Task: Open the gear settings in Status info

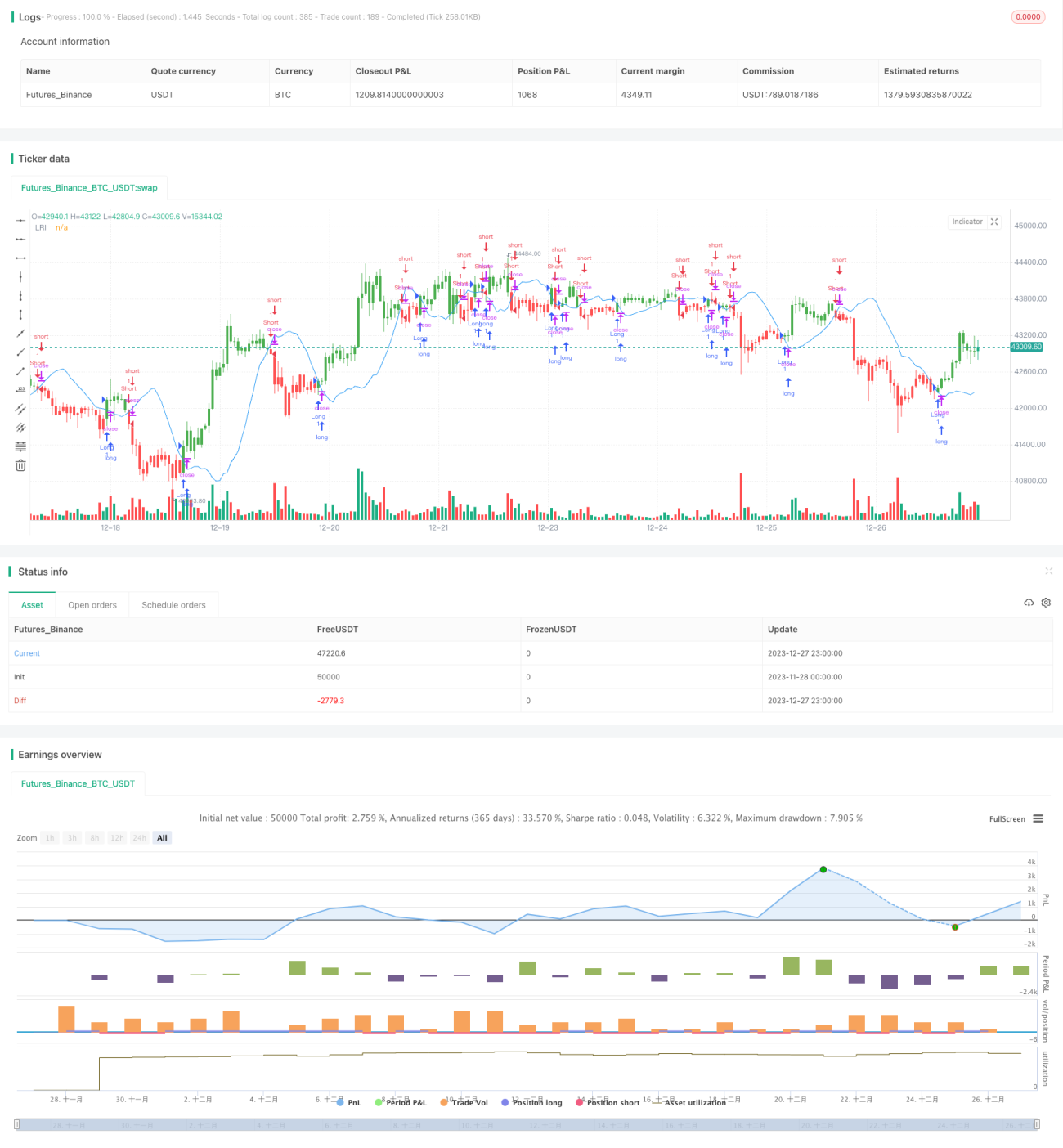Action: [x=1046, y=603]
